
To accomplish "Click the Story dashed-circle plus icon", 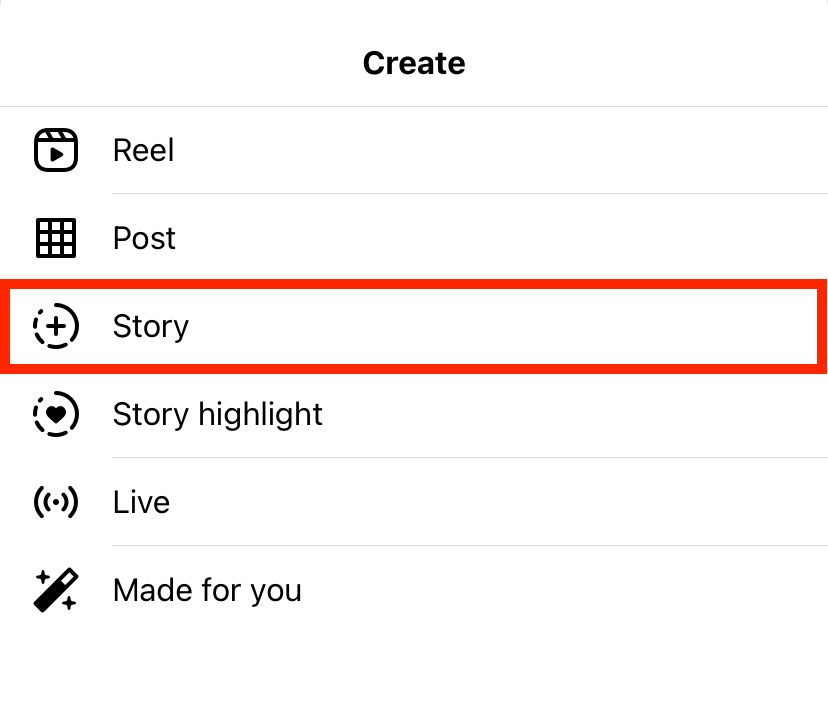I will point(56,326).
